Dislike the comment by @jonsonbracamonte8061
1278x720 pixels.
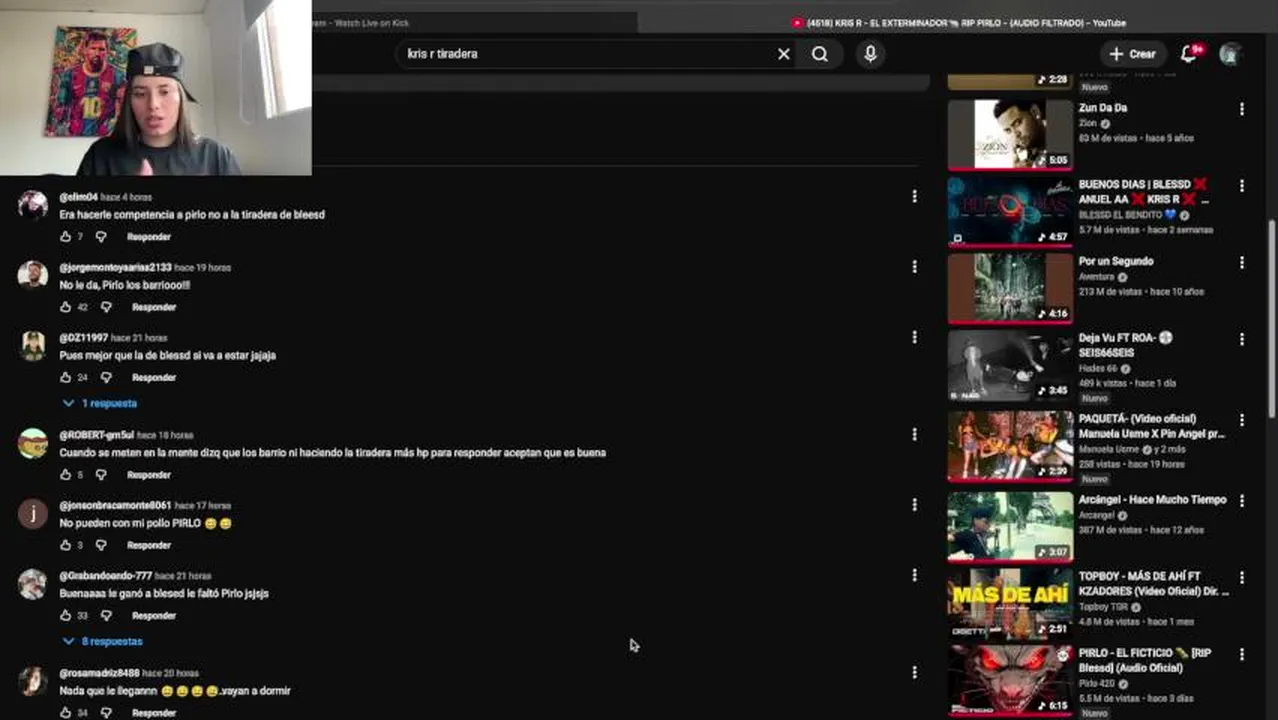[101, 545]
